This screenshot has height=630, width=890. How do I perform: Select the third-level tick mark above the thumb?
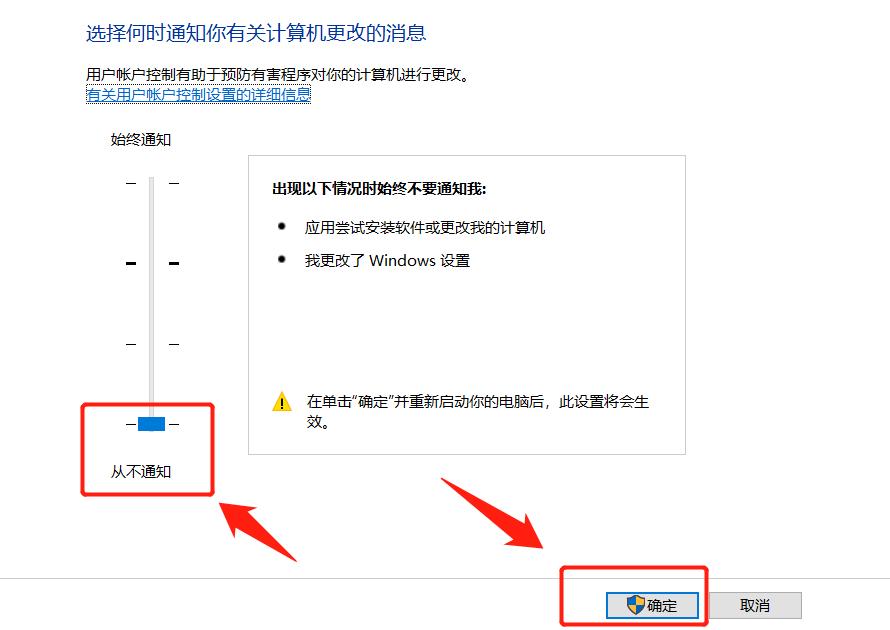click(152, 344)
